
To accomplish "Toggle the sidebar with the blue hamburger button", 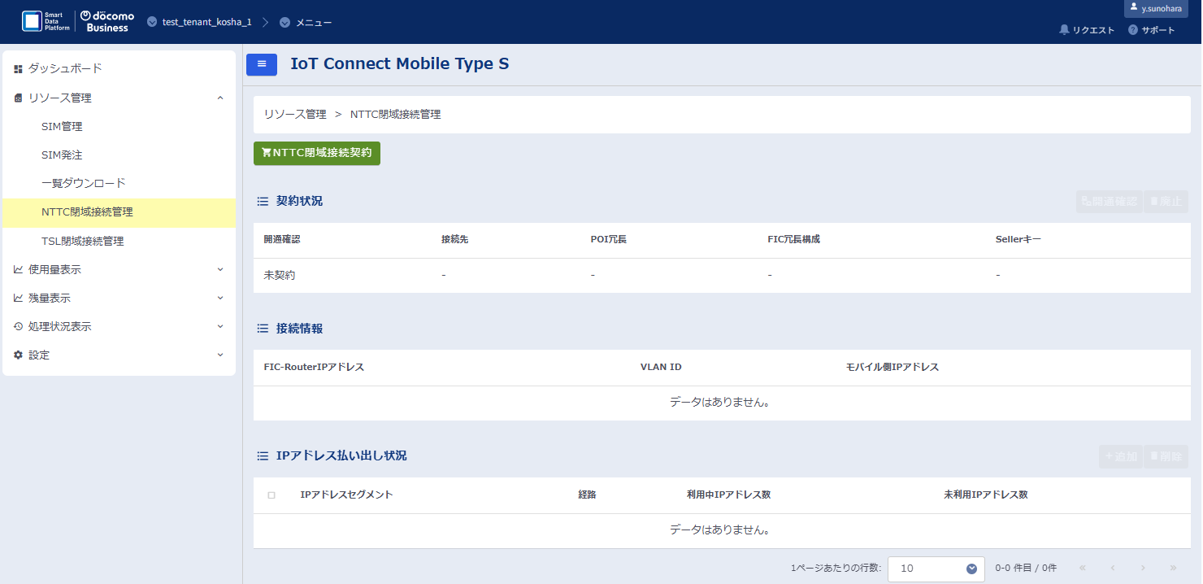I will tap(261, 64).
